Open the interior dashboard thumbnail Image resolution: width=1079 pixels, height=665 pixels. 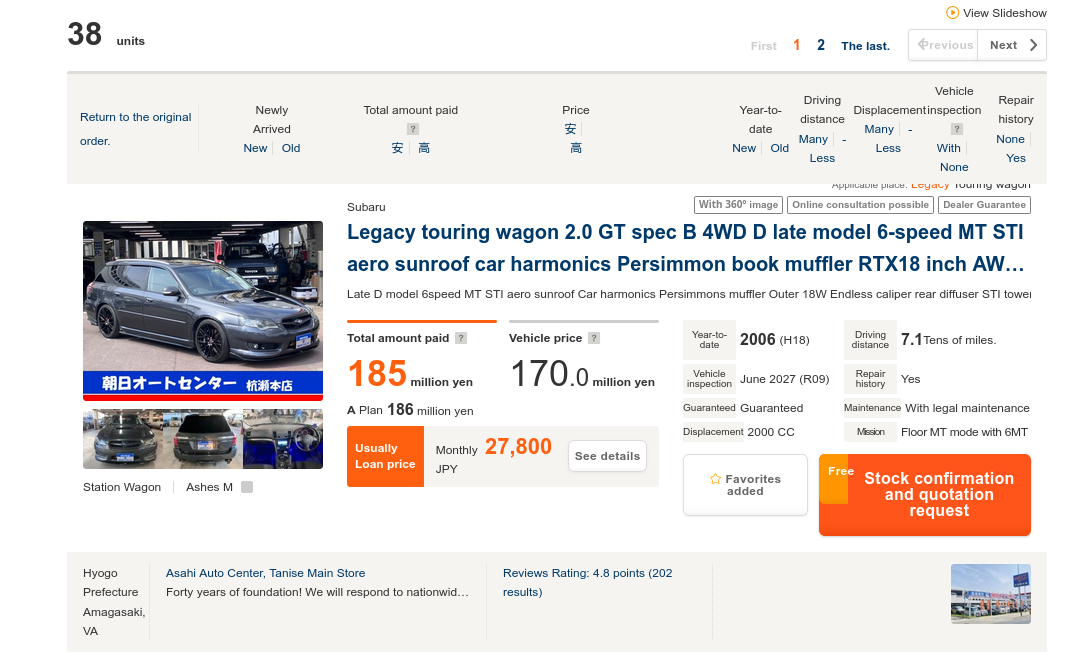283,439
